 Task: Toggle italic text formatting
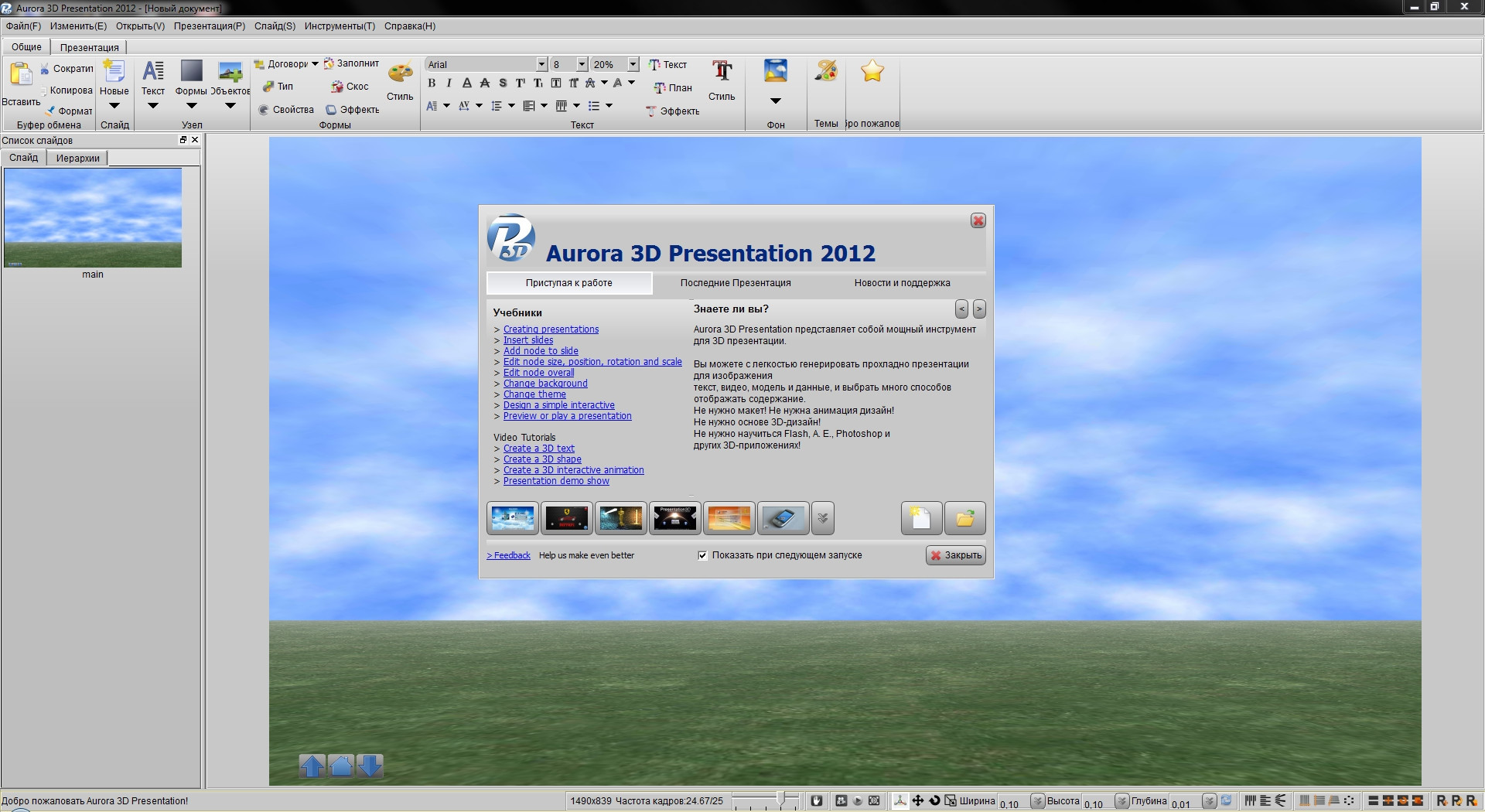449,84
